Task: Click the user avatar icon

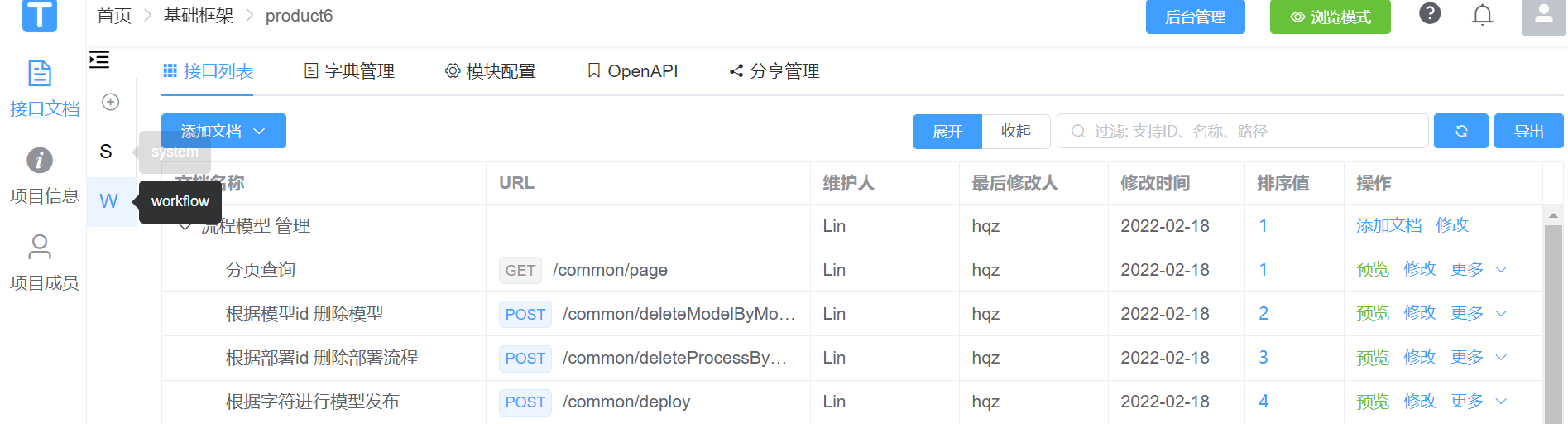Action: point(1543,16)
